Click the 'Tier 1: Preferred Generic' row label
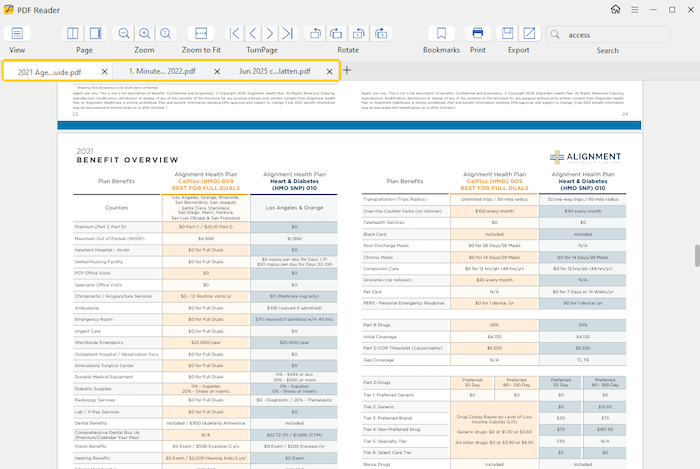700x469 pixels. point(389,395)
